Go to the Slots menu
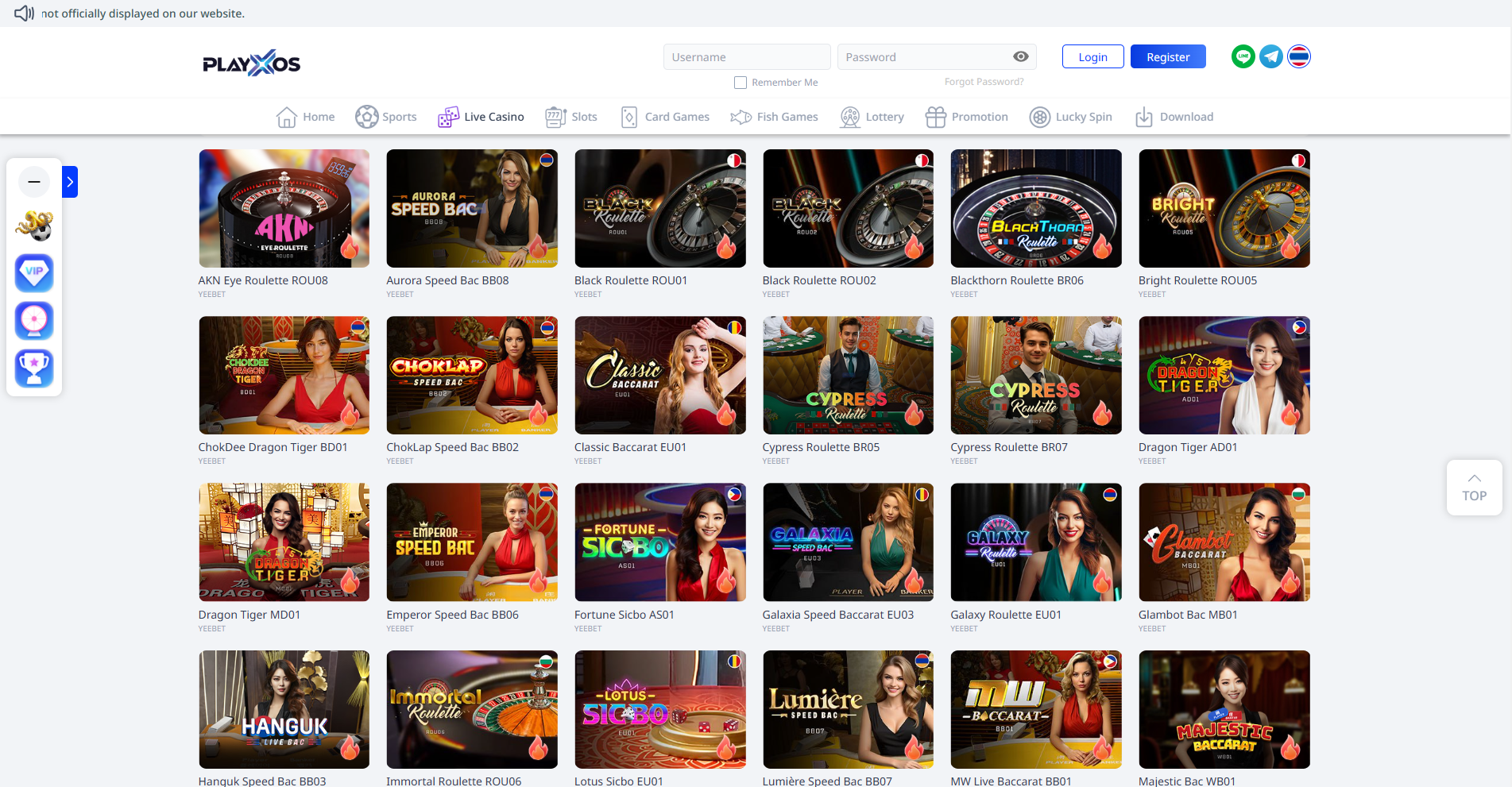 tap(571, 117)
